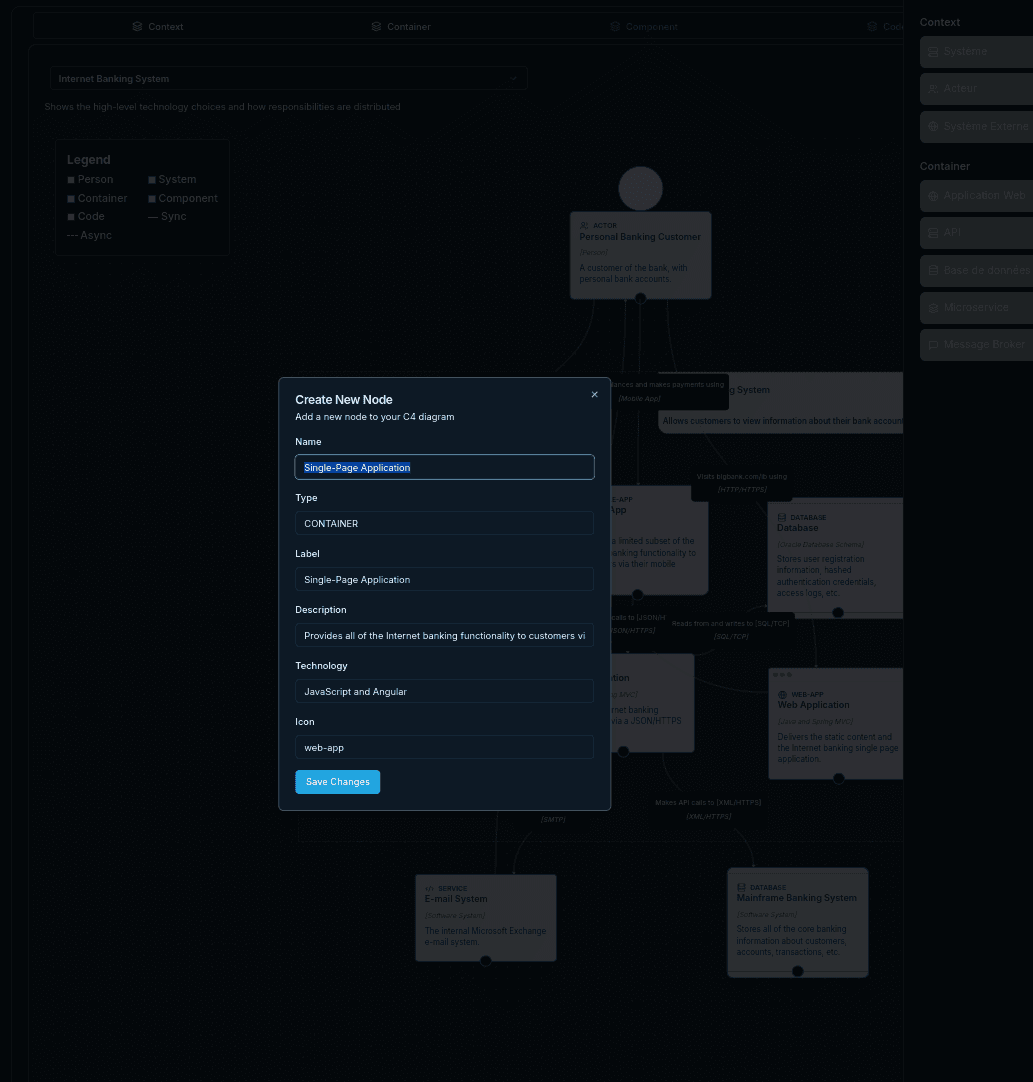Screen dimensions: 1033x1082
Task: Select the Application Web icon under Container
Action: tap(932, 195)
